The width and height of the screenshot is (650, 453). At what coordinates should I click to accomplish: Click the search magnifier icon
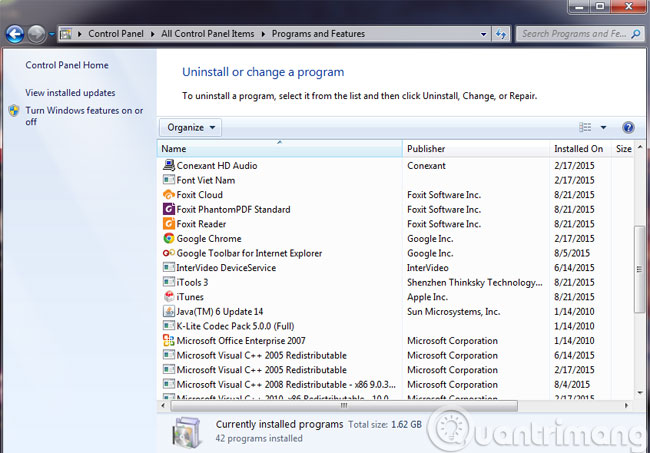[x=635, y=34]
